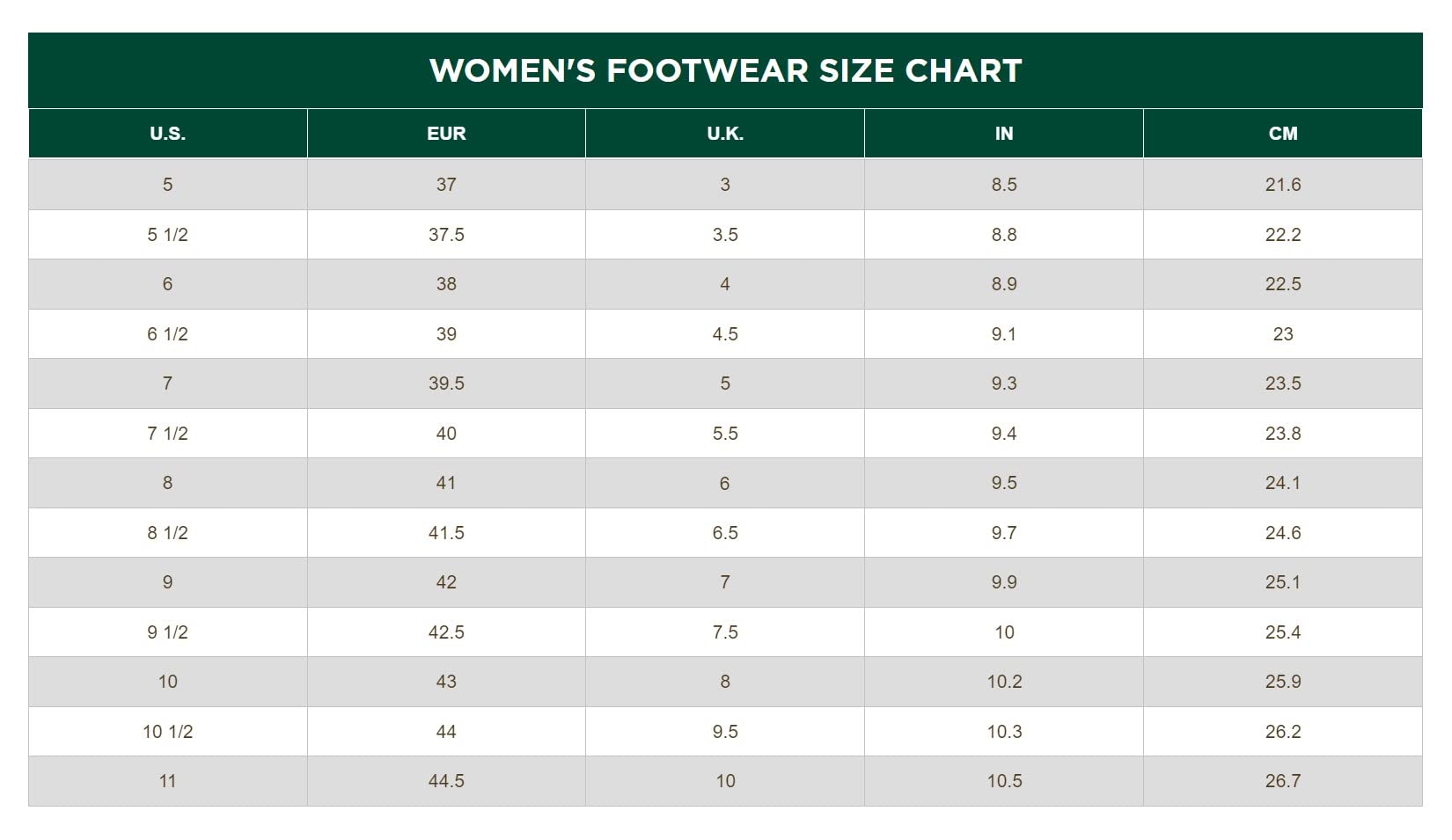1452x840 pixels.
Task: Select the 21.6 centimeter cell
Action: pos(1283,185)
